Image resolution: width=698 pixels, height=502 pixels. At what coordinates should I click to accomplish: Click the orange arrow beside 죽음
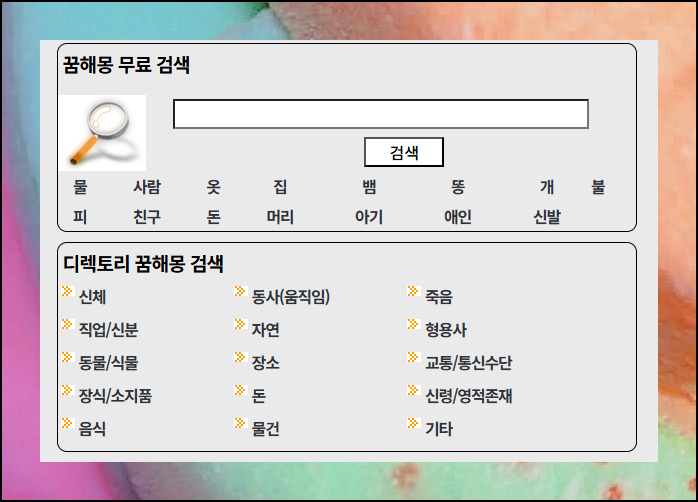pyautogui.click(x=414, y=291)
